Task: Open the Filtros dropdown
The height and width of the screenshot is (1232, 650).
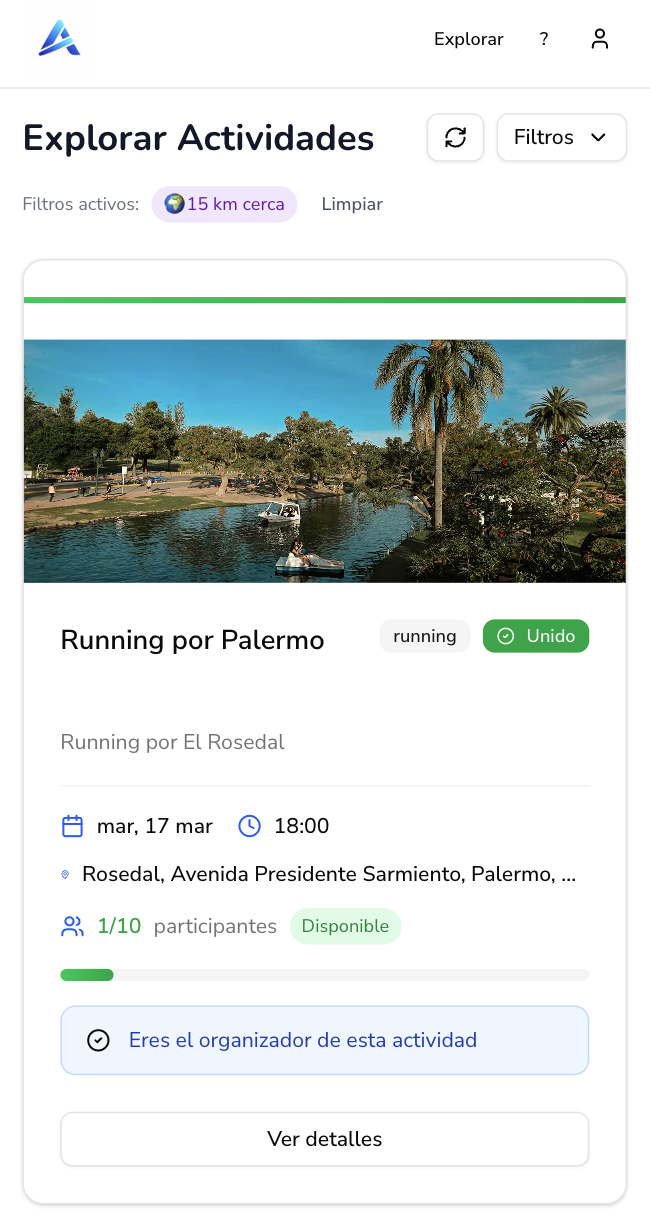Action: coord(561,137)
